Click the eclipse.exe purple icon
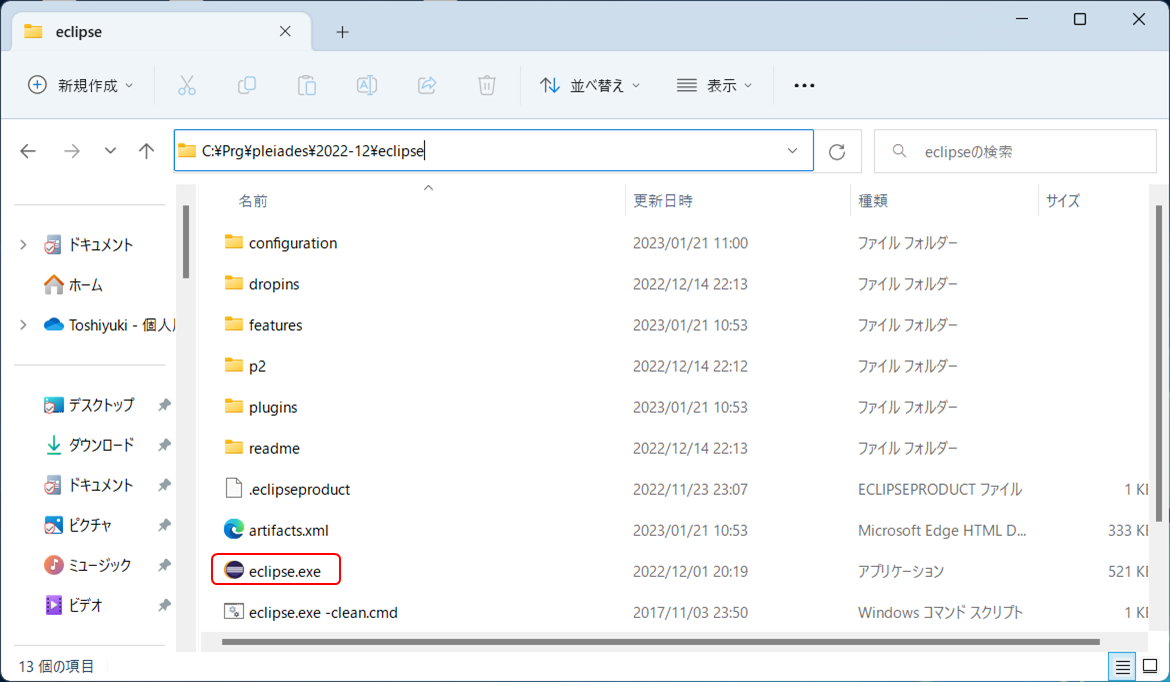 click(x=234, y=571)
